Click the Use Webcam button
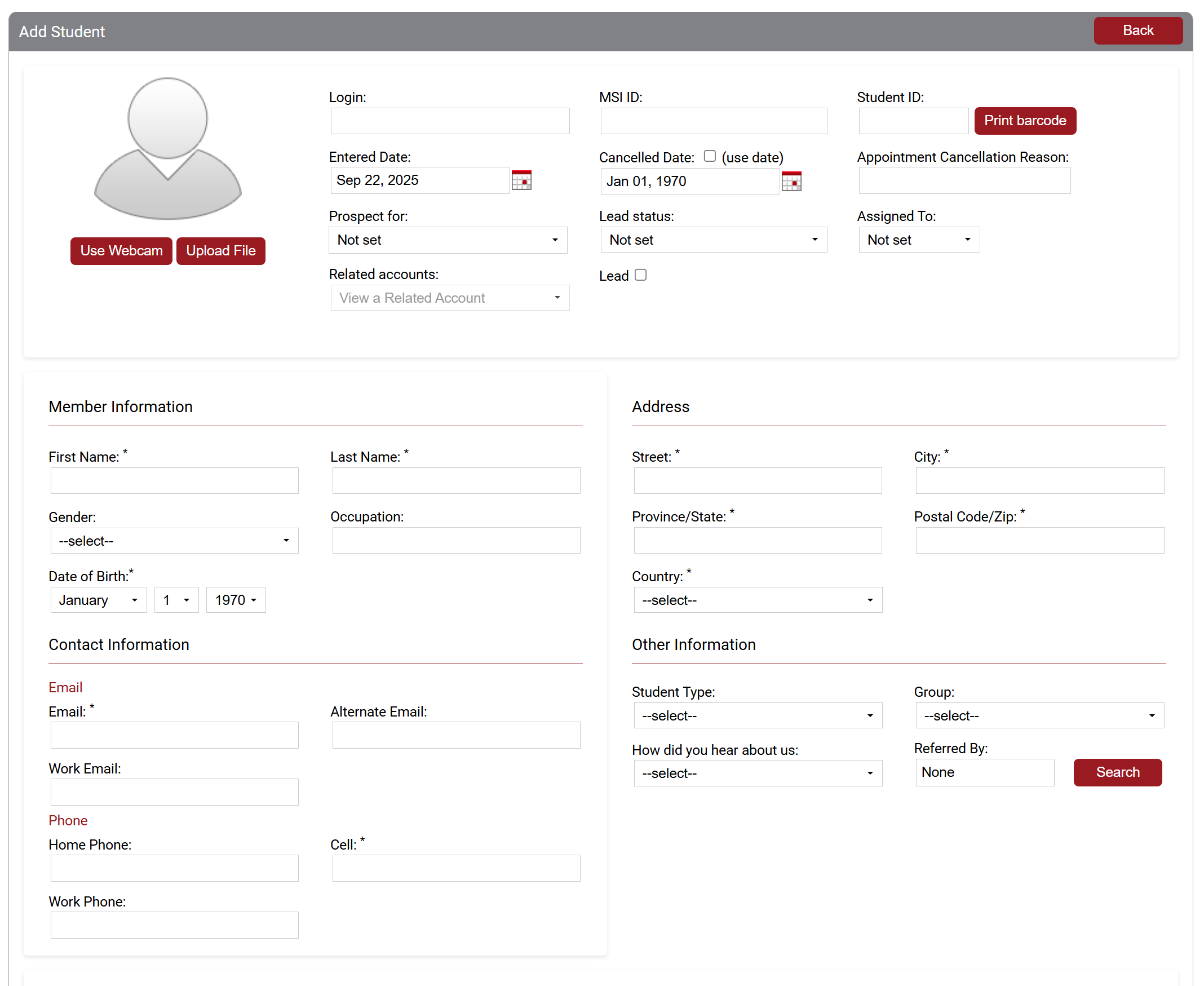The image size is (1204, 986). pos(121,251)
